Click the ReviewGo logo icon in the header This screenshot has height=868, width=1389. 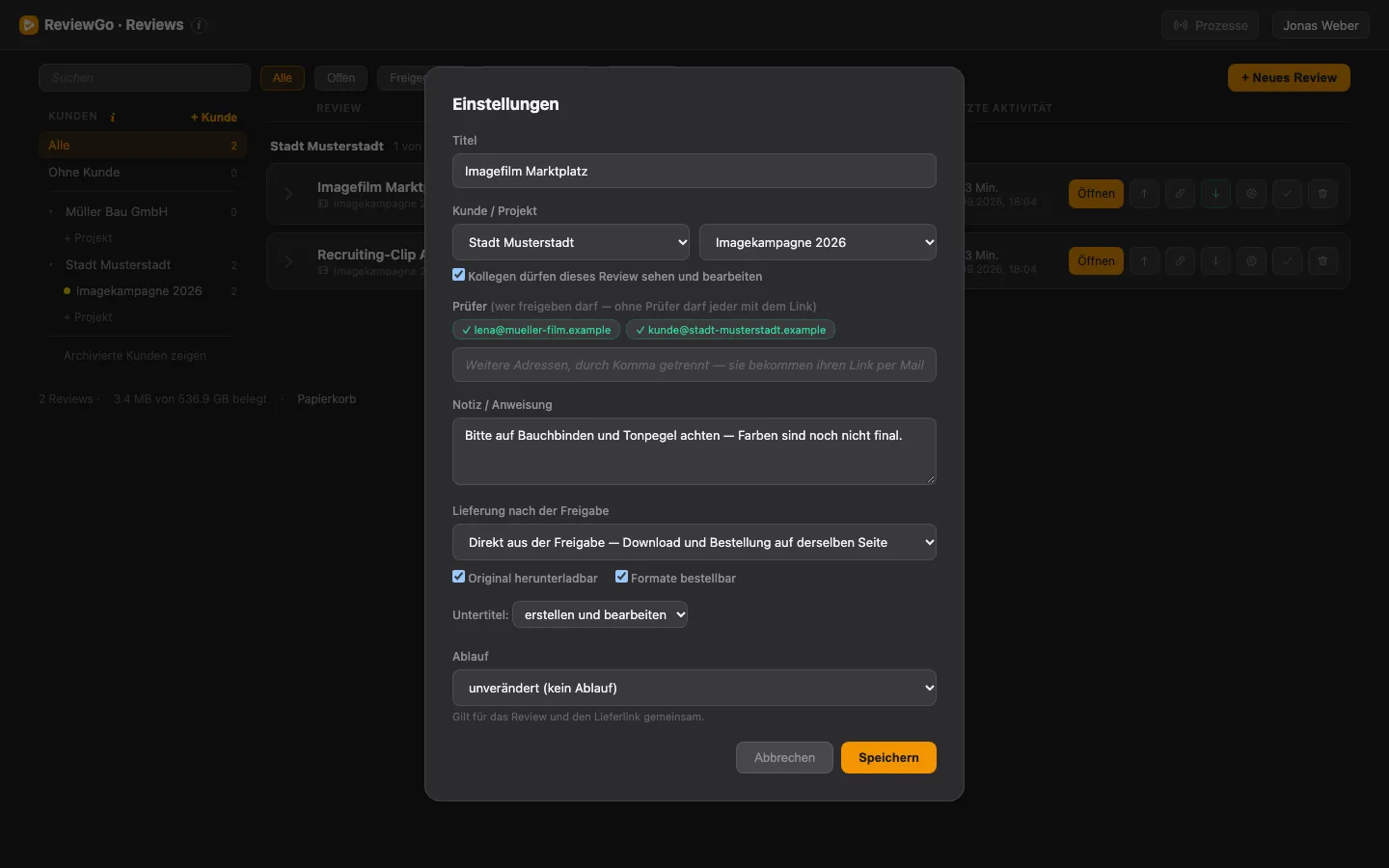(x=29, y=25)
